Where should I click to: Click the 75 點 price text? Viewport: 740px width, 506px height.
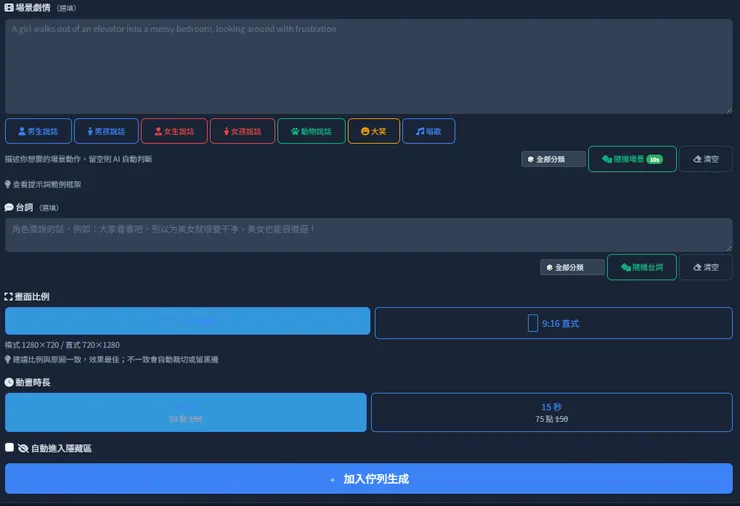pos(551,419)
